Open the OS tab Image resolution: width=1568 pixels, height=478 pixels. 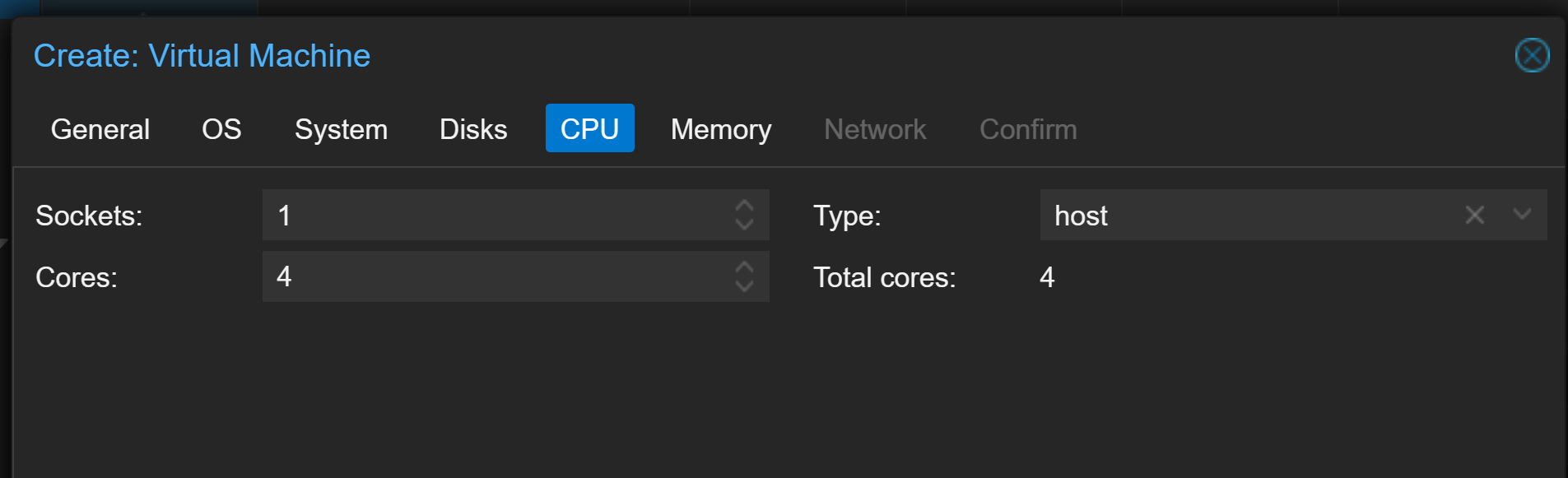click(x=221, y=129)
